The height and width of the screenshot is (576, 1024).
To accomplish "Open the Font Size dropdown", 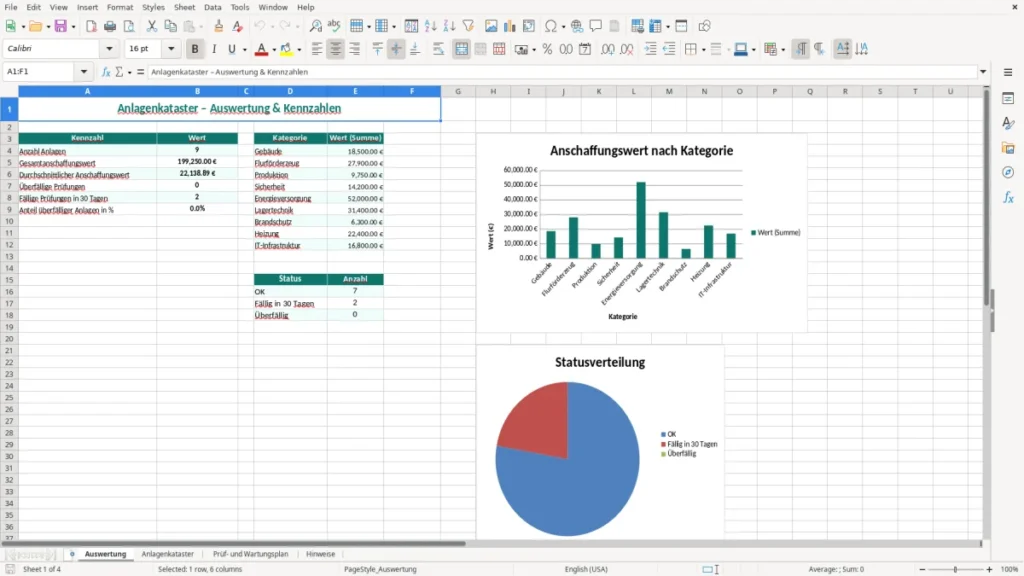I will [171, 48].
